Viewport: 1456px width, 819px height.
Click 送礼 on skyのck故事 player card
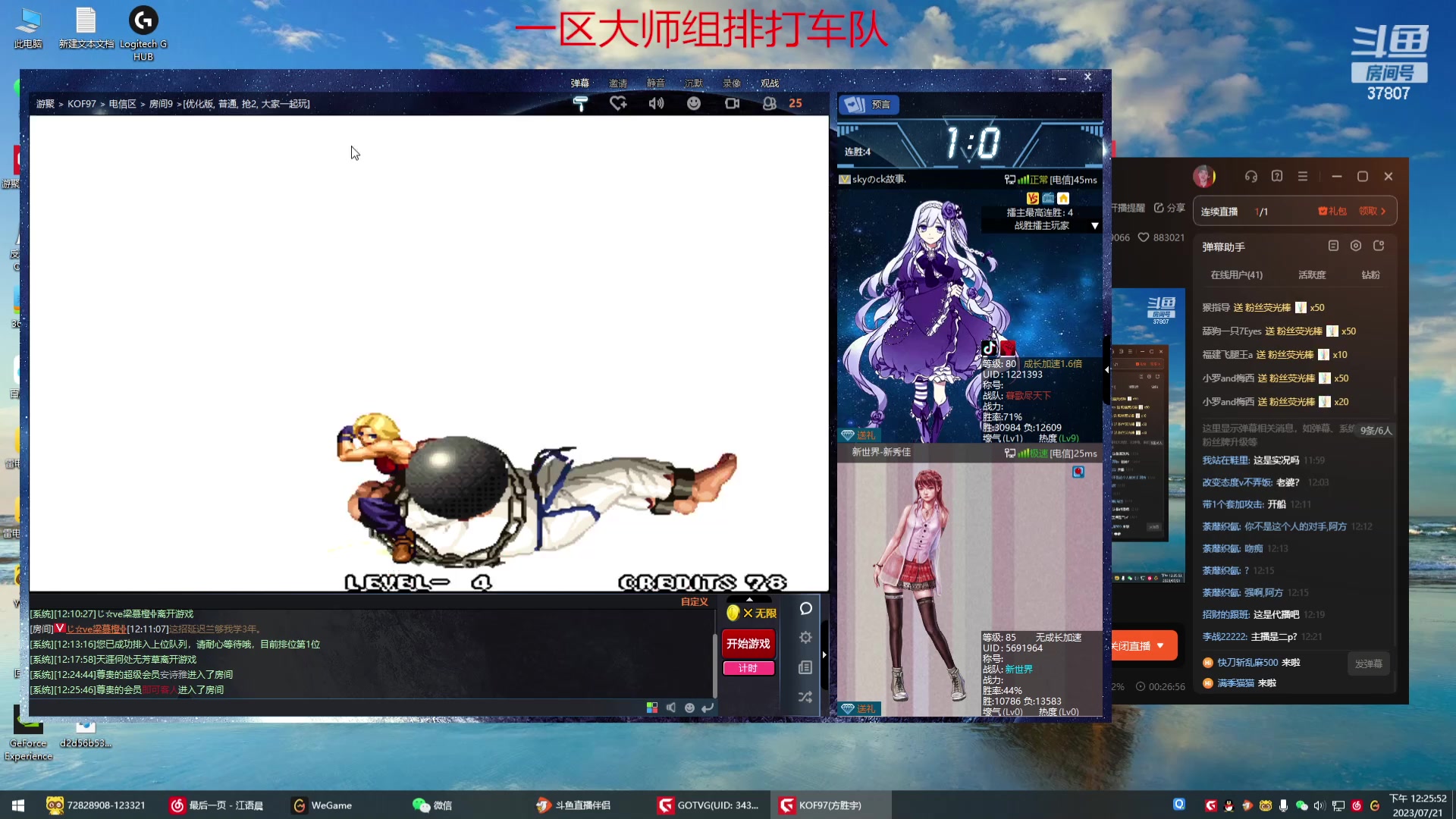(x=858, y=435)
